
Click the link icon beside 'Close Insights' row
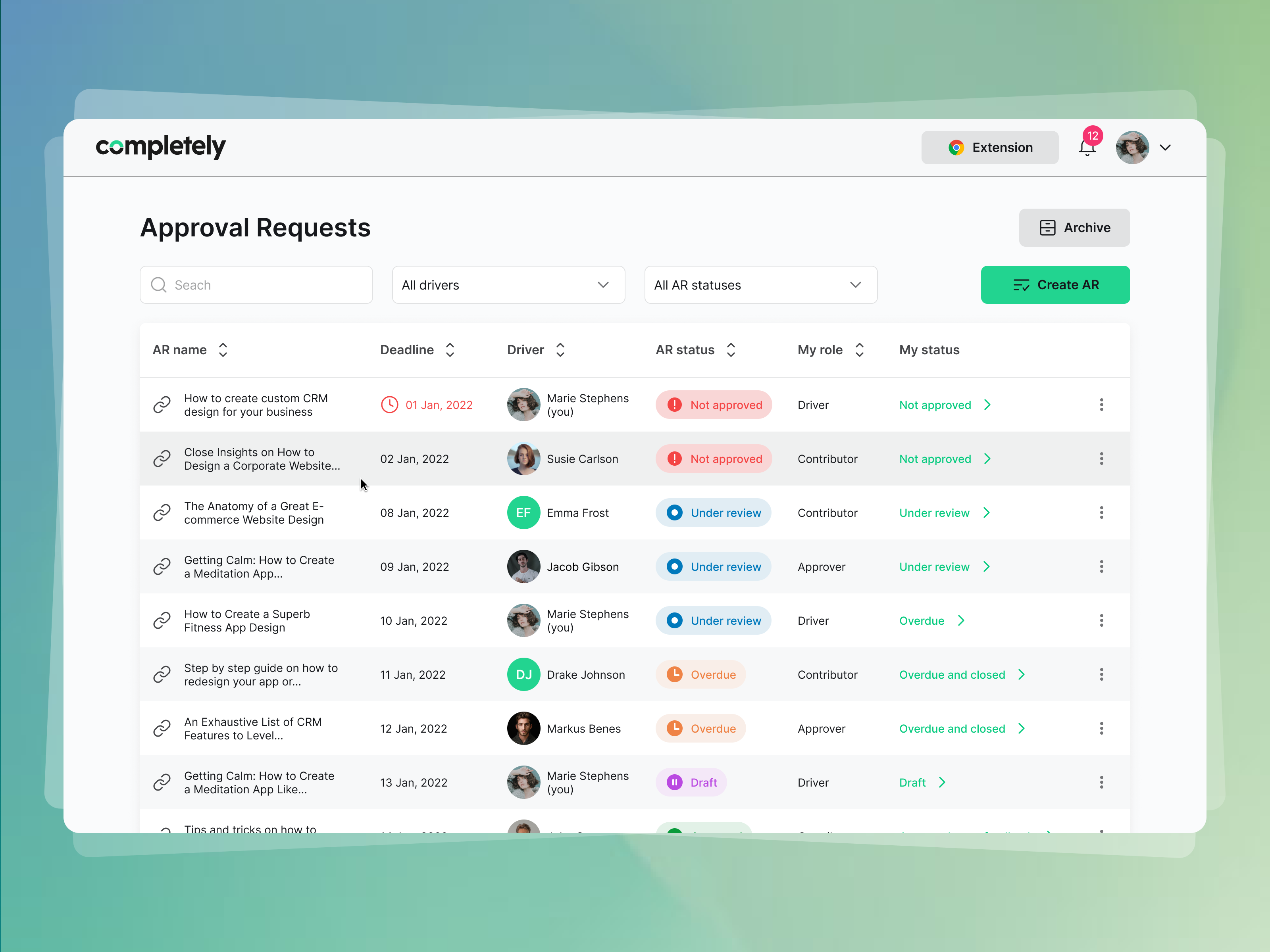(162, 459)
